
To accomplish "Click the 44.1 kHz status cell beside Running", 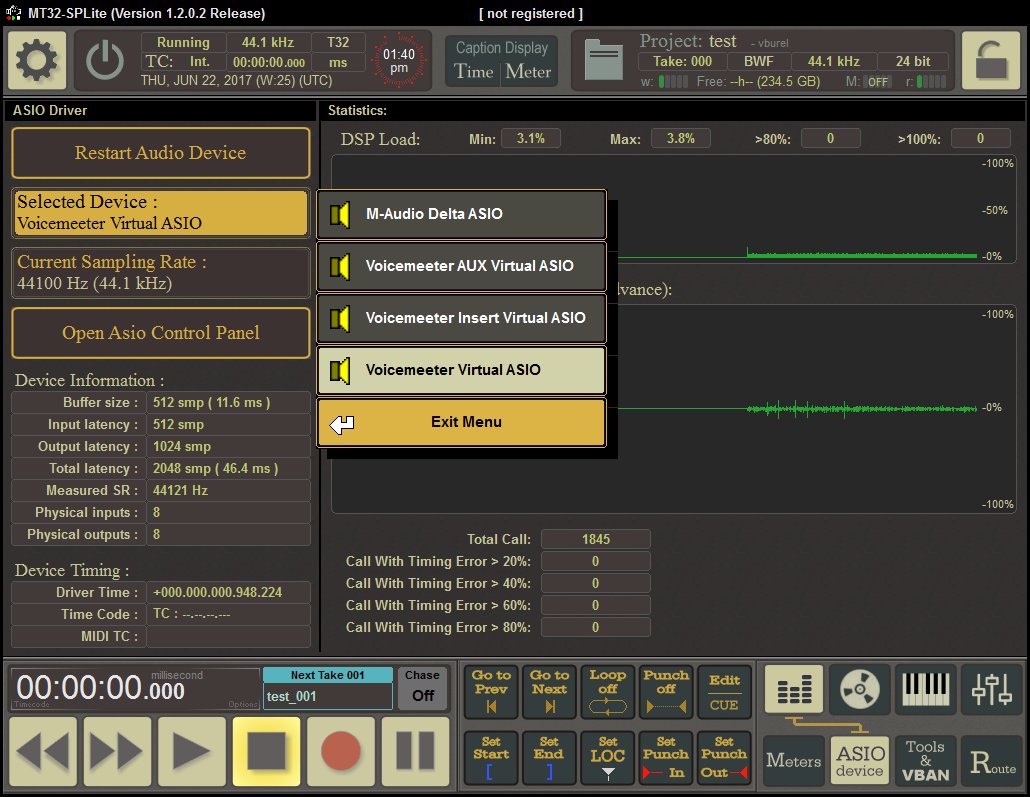I will 268,42.
